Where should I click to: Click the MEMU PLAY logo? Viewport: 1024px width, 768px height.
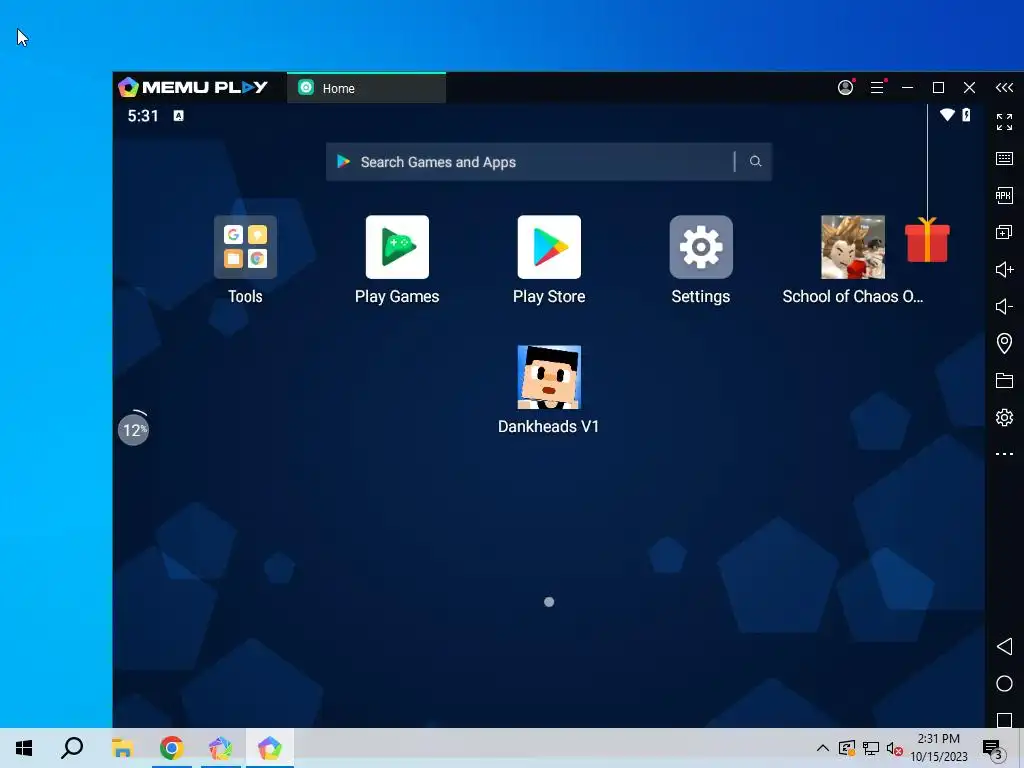(193, 87)
